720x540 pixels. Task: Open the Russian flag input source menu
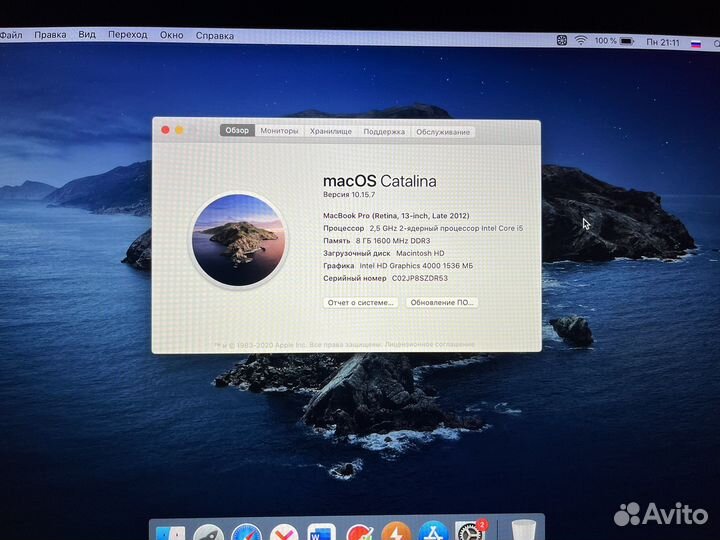[696, 44]
